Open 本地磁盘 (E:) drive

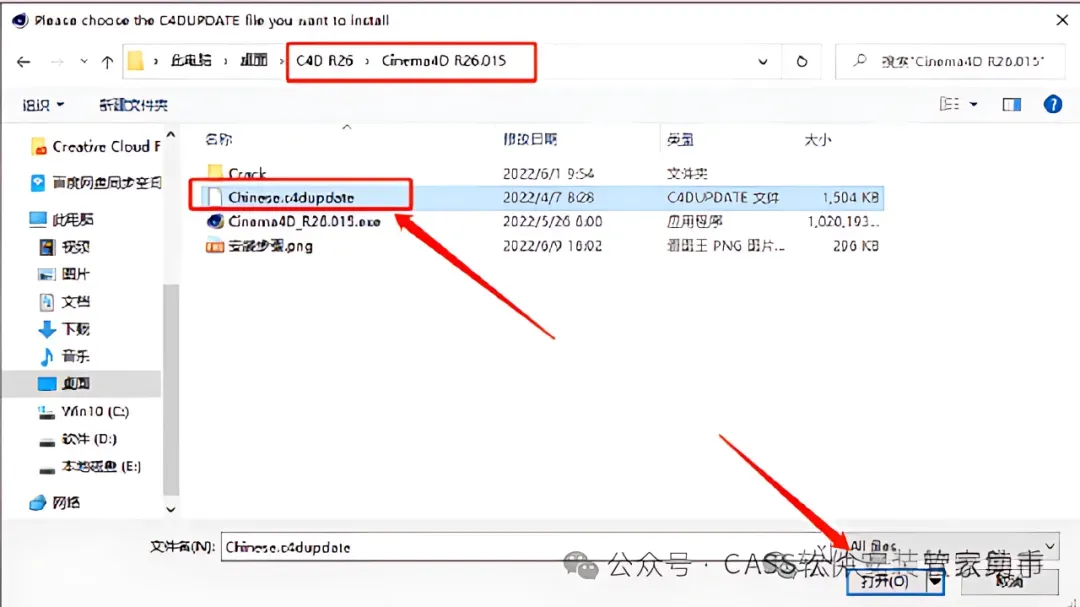tap(90, 466)
